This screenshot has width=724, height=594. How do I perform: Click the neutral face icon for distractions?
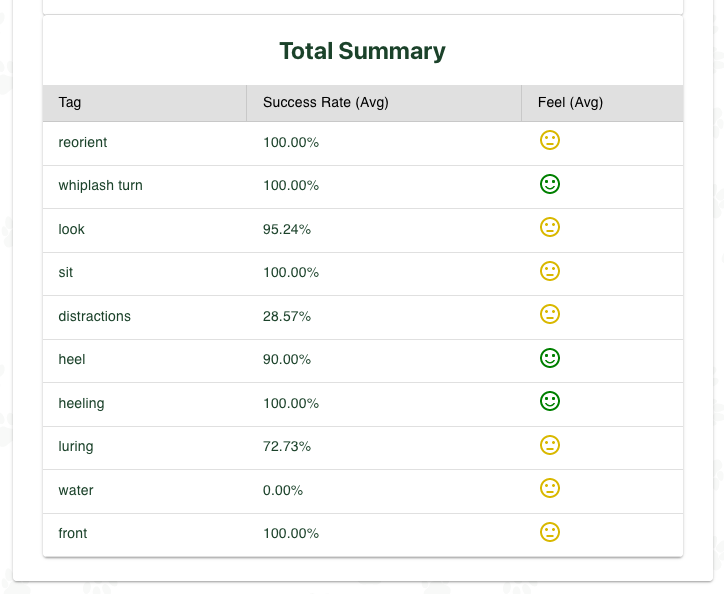(549, 314)
